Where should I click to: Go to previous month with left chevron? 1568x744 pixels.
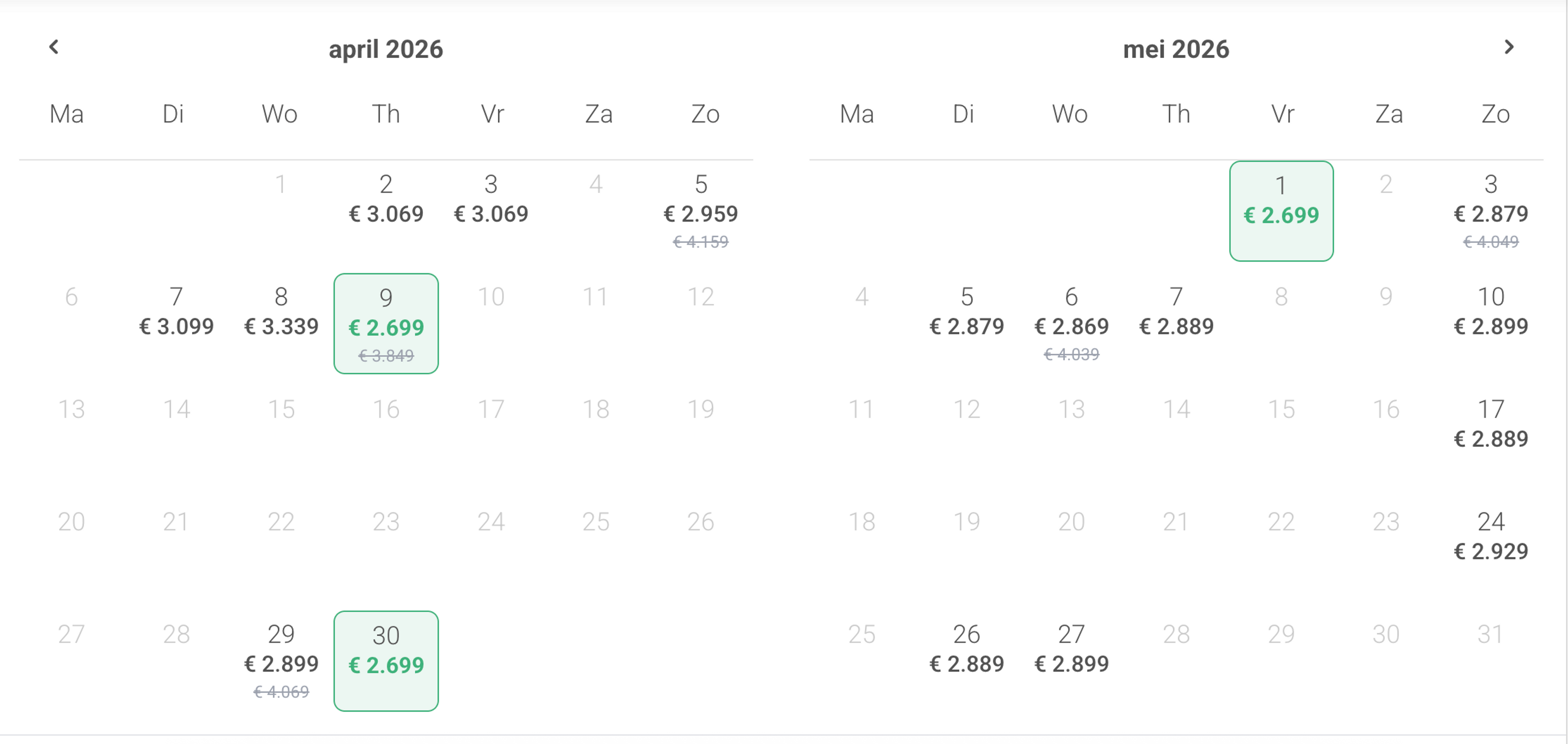(x=54, y=47)
